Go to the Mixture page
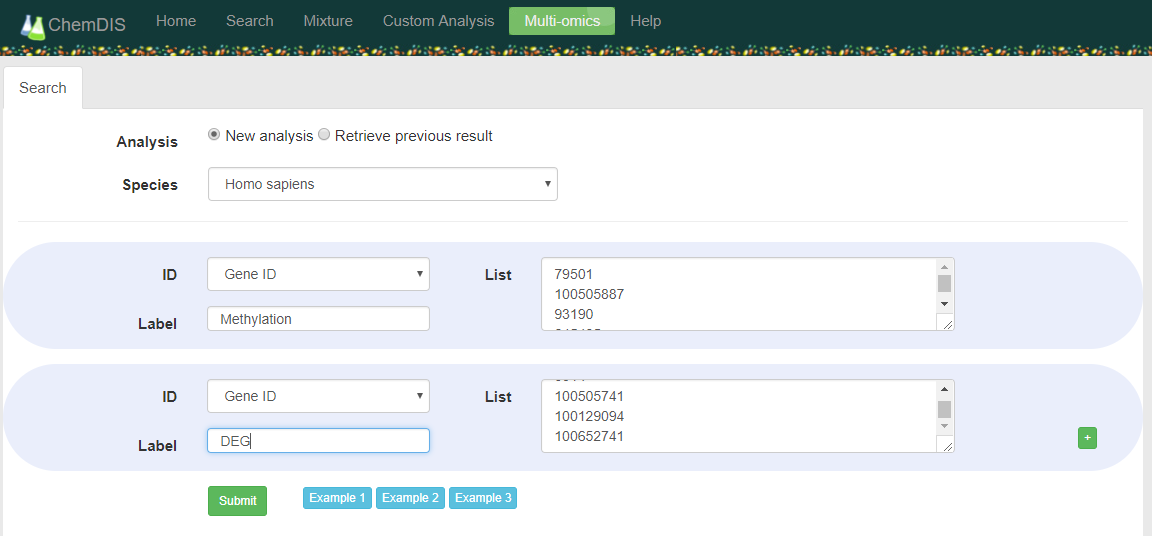 point(328,21)
